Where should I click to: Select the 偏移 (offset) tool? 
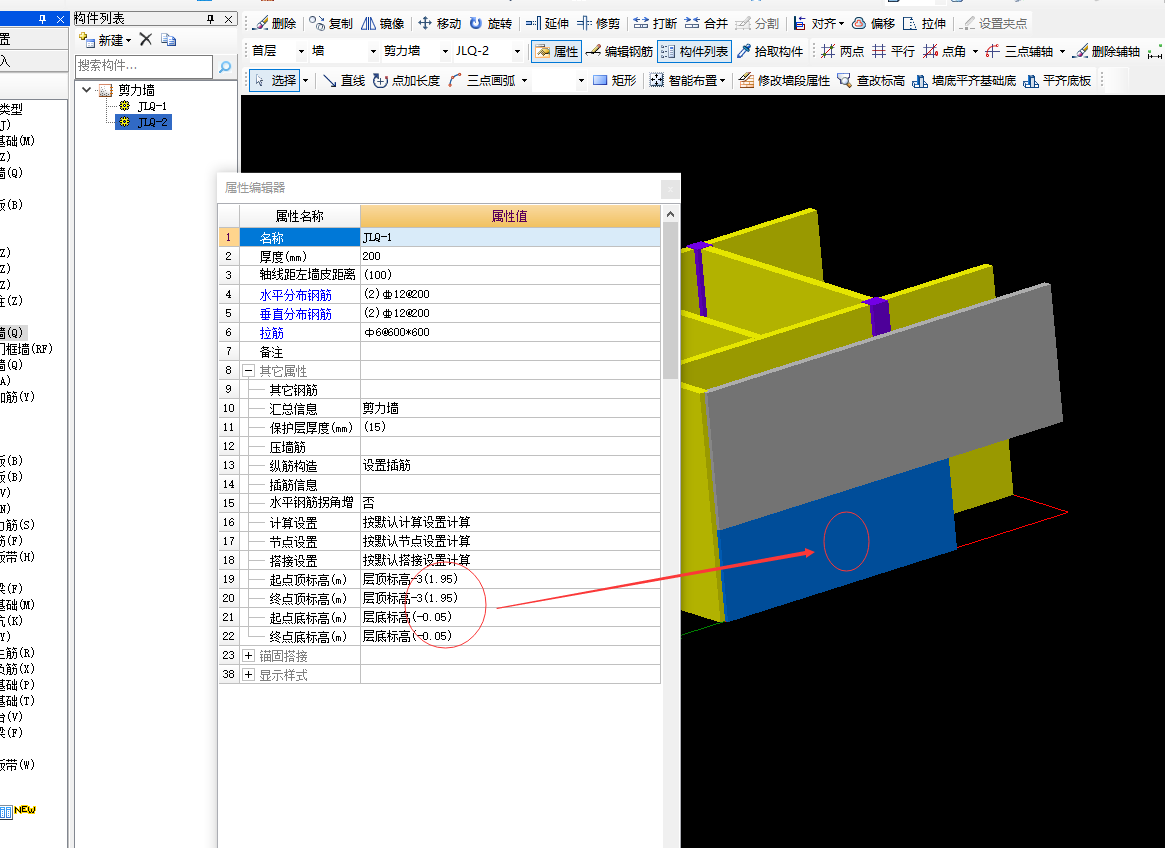click(873, 24)
